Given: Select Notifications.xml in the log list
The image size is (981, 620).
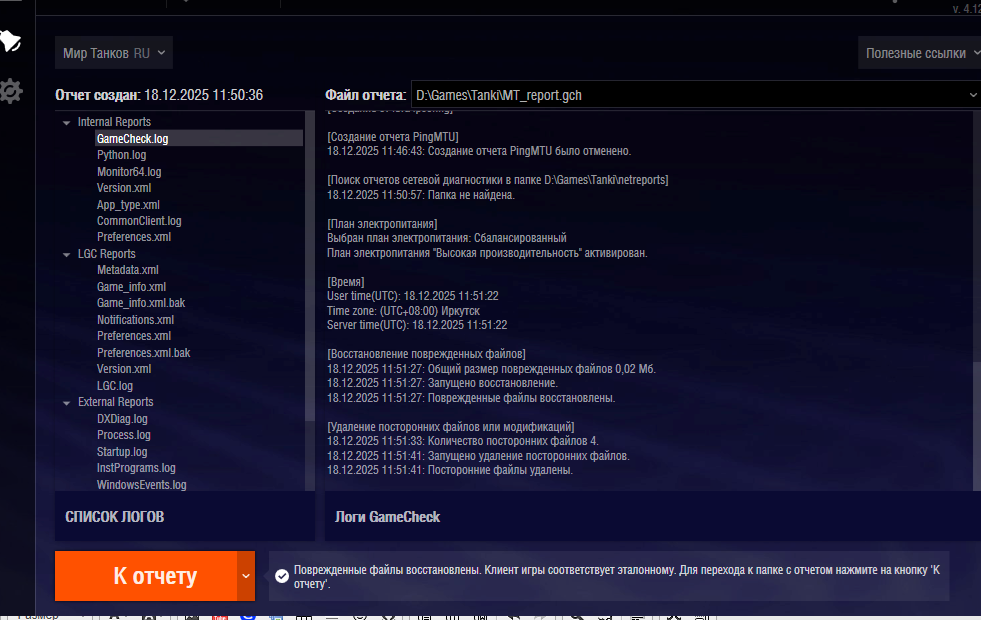Looking at the screenshot, I should (135, 320).
